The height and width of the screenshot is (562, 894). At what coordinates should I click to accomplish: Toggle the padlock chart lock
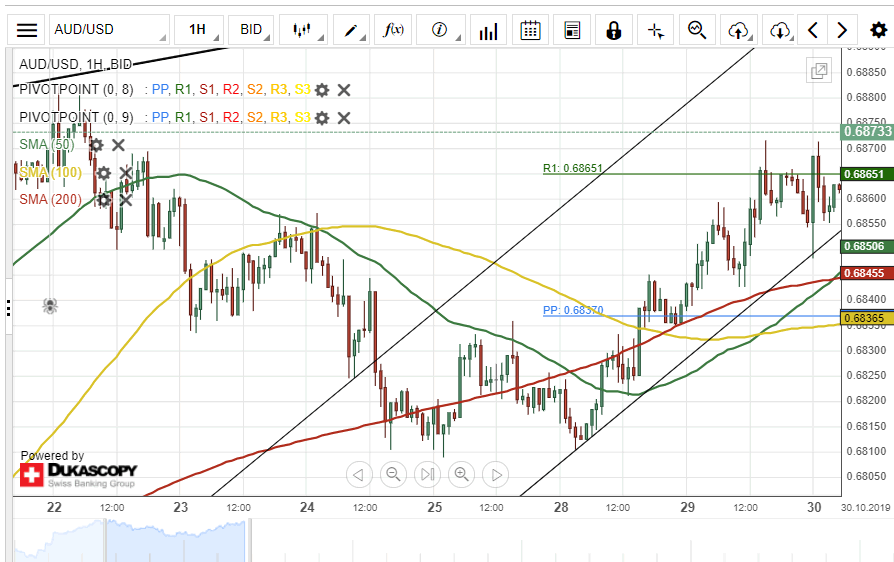click(x=614, y=30)
